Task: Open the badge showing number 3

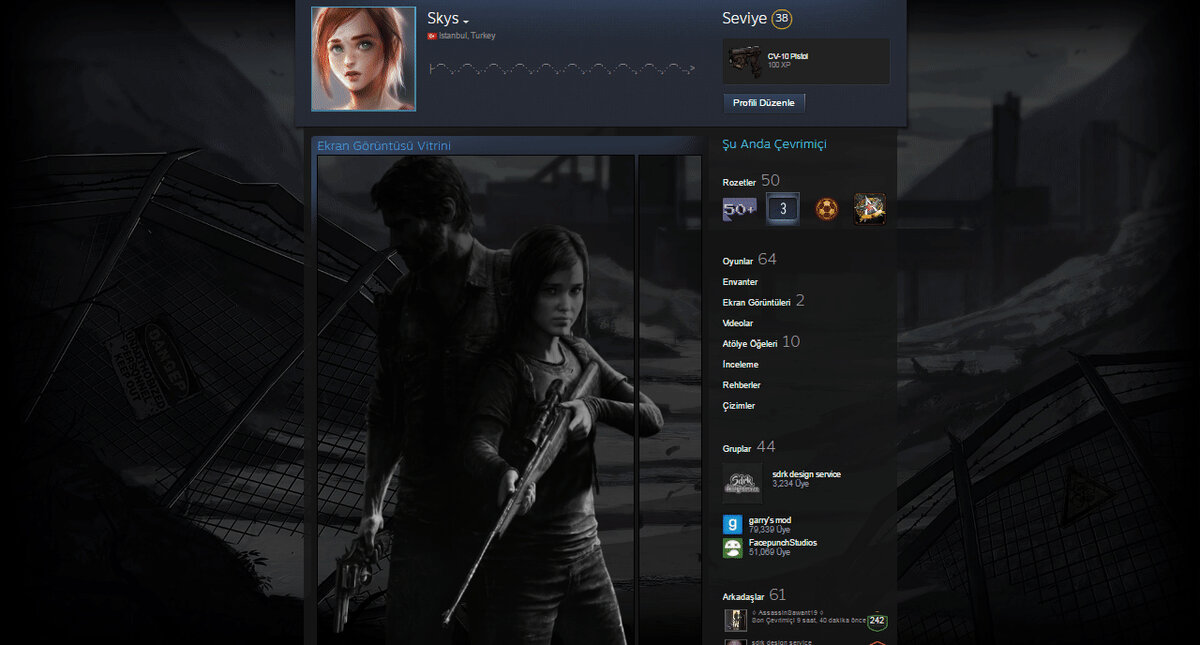Action: (783, 209)
